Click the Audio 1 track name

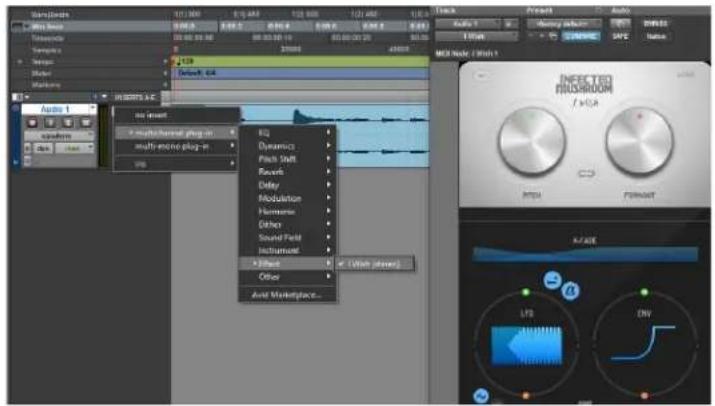pos(55,109)
